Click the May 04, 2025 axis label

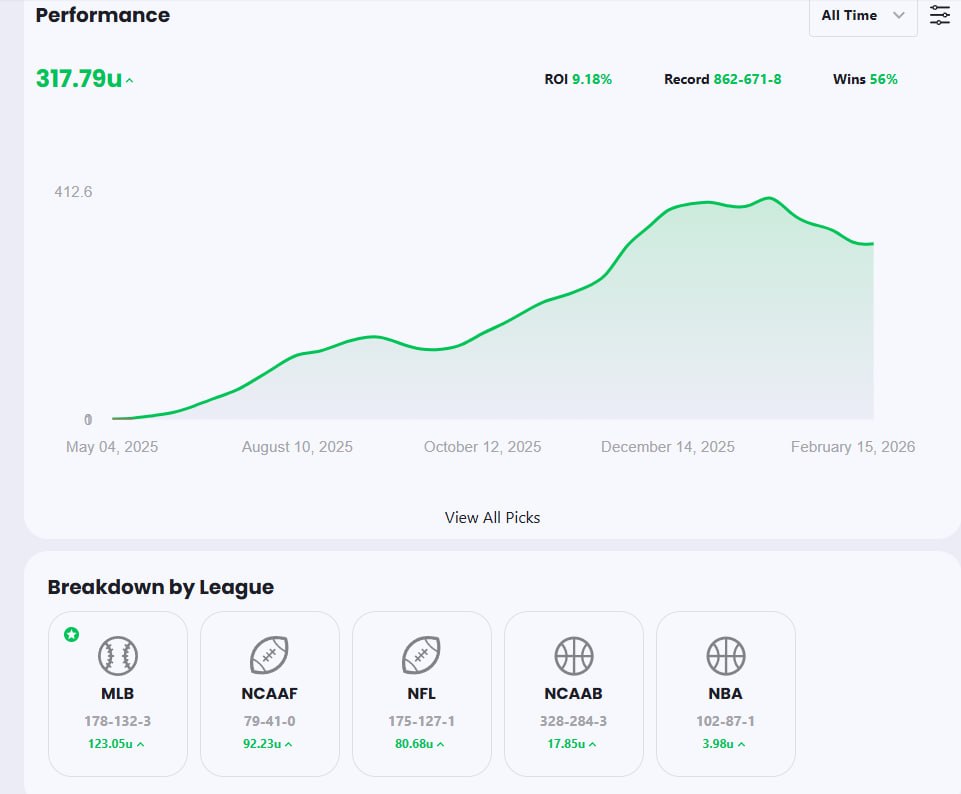point(112,447)
